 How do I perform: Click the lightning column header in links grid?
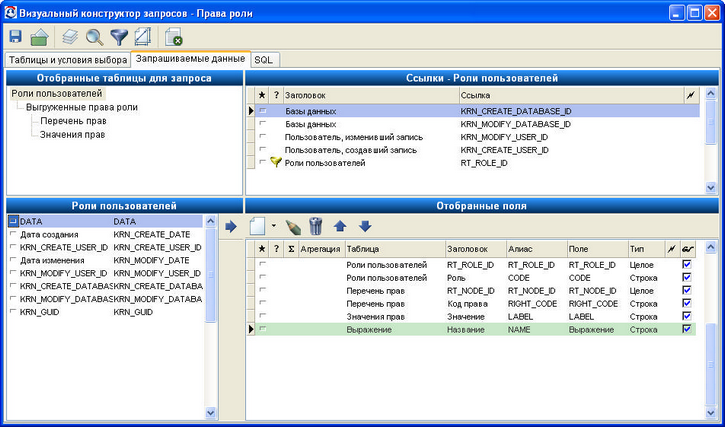point(691,95)
